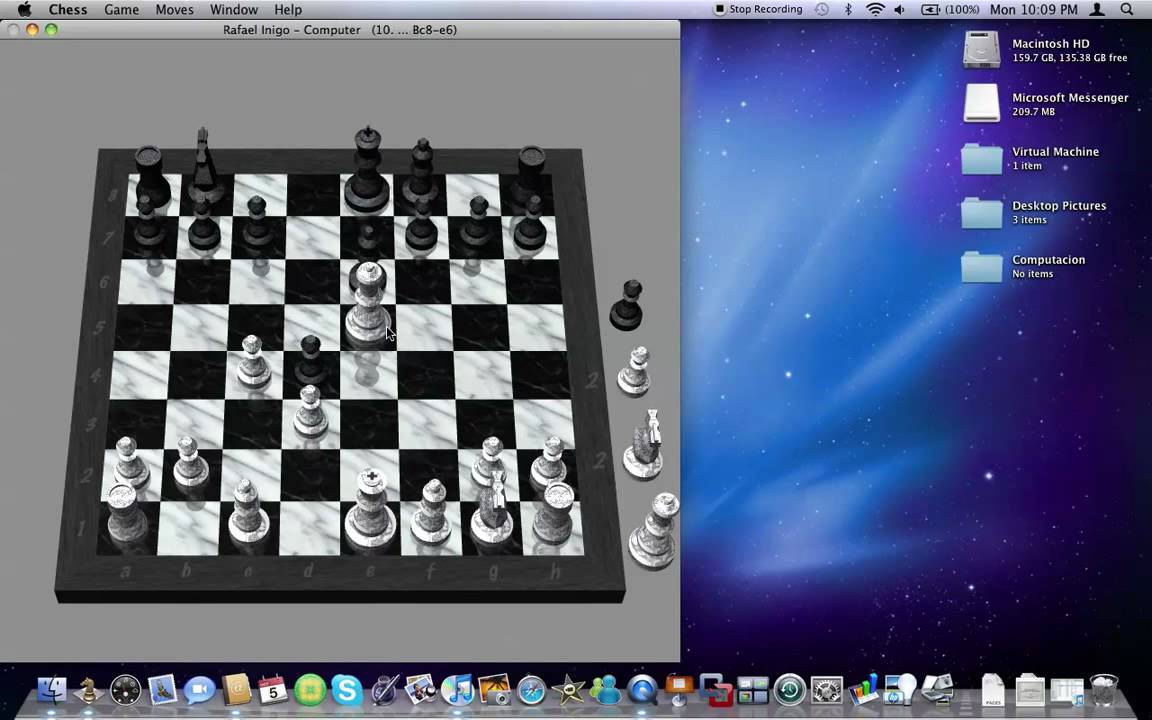Open iChat from the Dock
Screen dimensions: 1152x720
click(199, 690)
